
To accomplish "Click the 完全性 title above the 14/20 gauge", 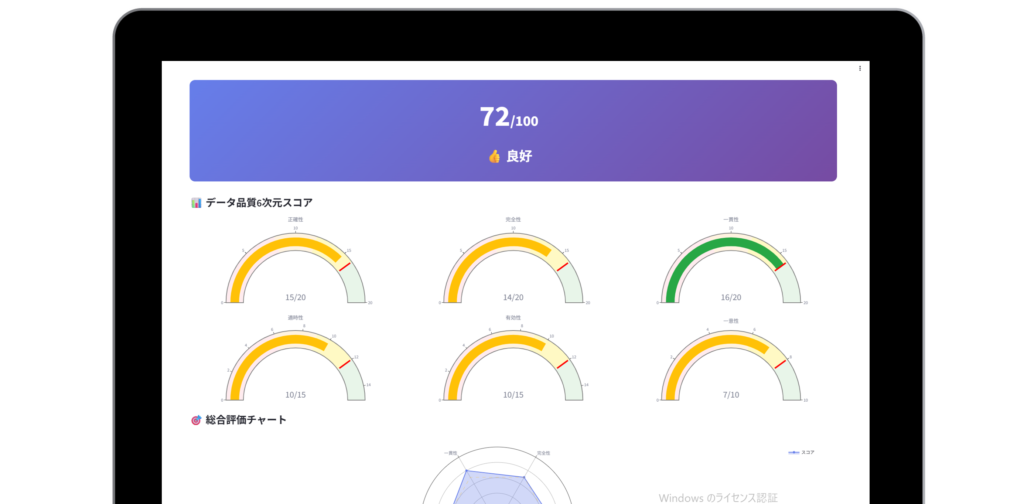I will pyautogui.click(x=513, y=219).
